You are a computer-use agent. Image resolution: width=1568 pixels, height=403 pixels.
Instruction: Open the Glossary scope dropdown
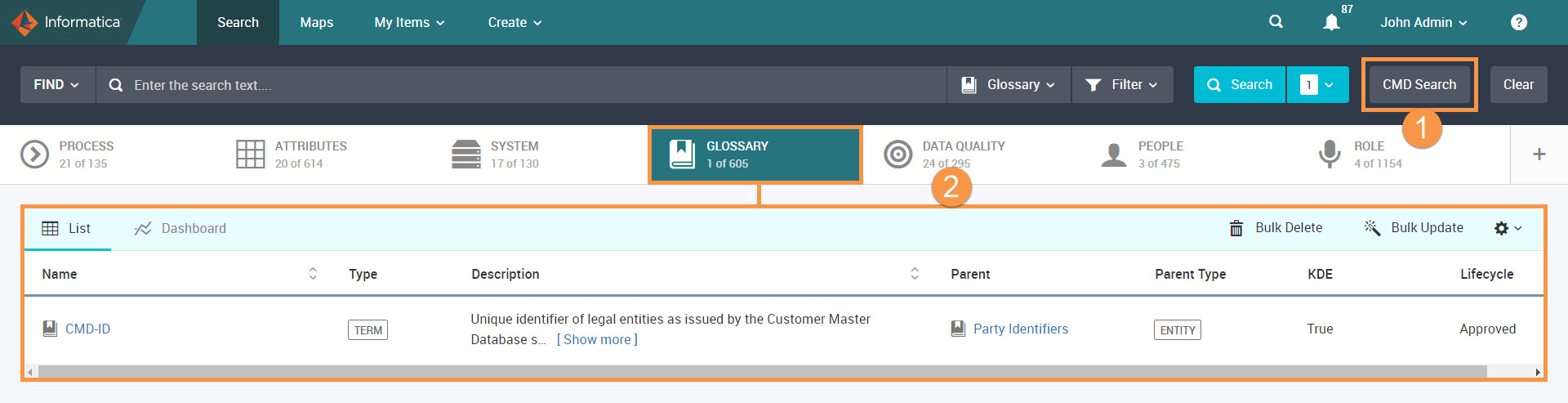[1009, 84]
